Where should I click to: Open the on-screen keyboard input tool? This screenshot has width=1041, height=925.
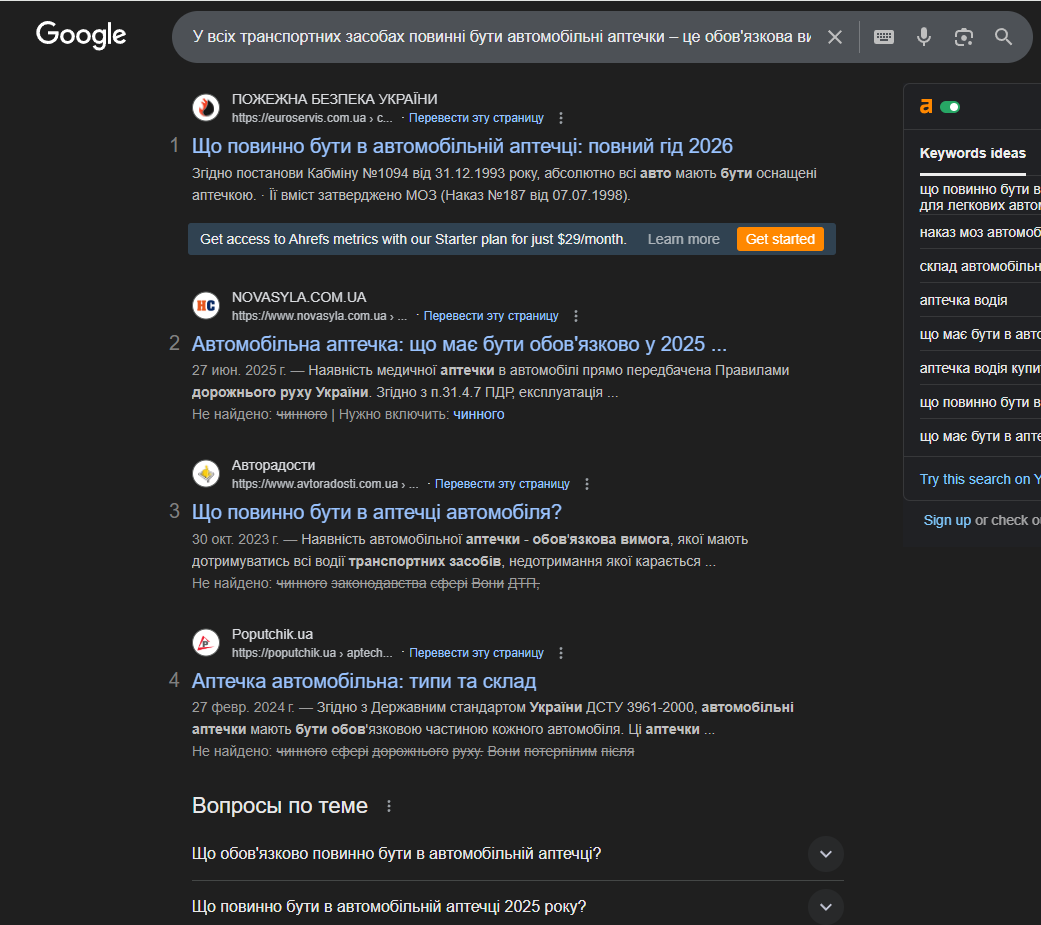pyautogui.click(x=884, y=37)
